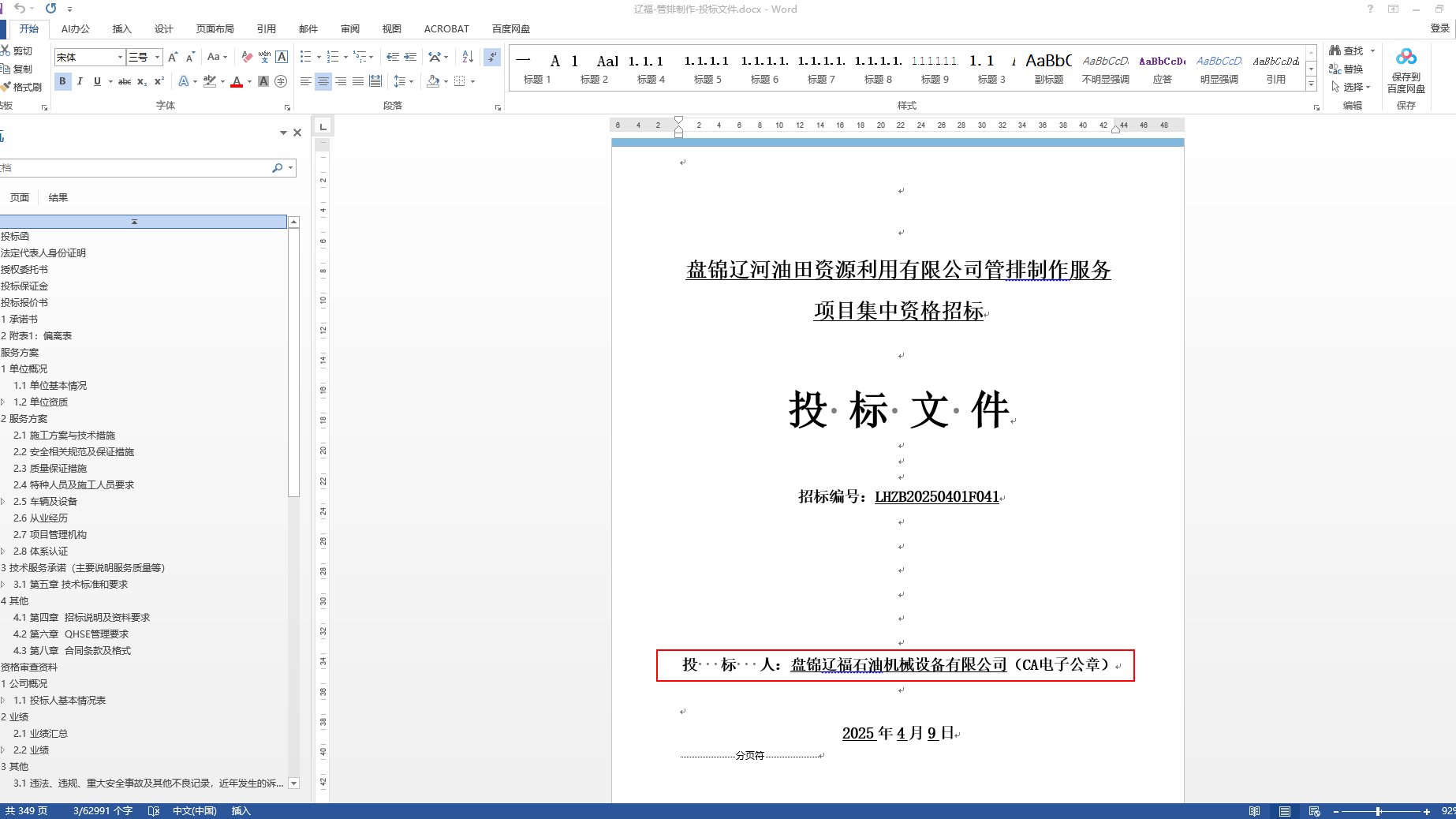1456x819 pixels.
Task: Toggle superscript formatting
Action: 159,81
